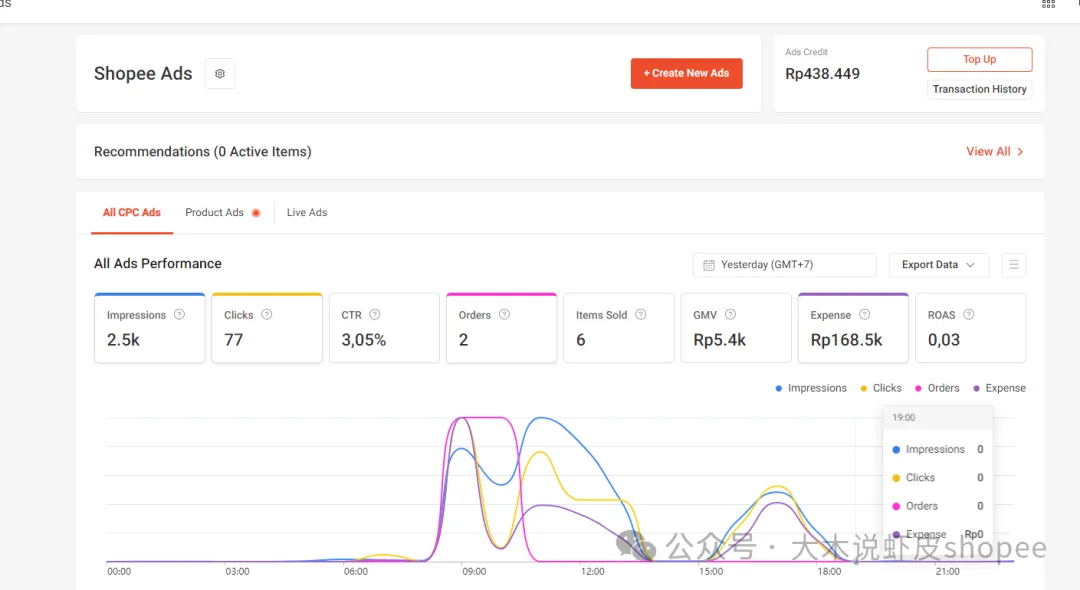Toggle the Impressions metric card
The image size is (1080, 590).
(x=149, y=328)
